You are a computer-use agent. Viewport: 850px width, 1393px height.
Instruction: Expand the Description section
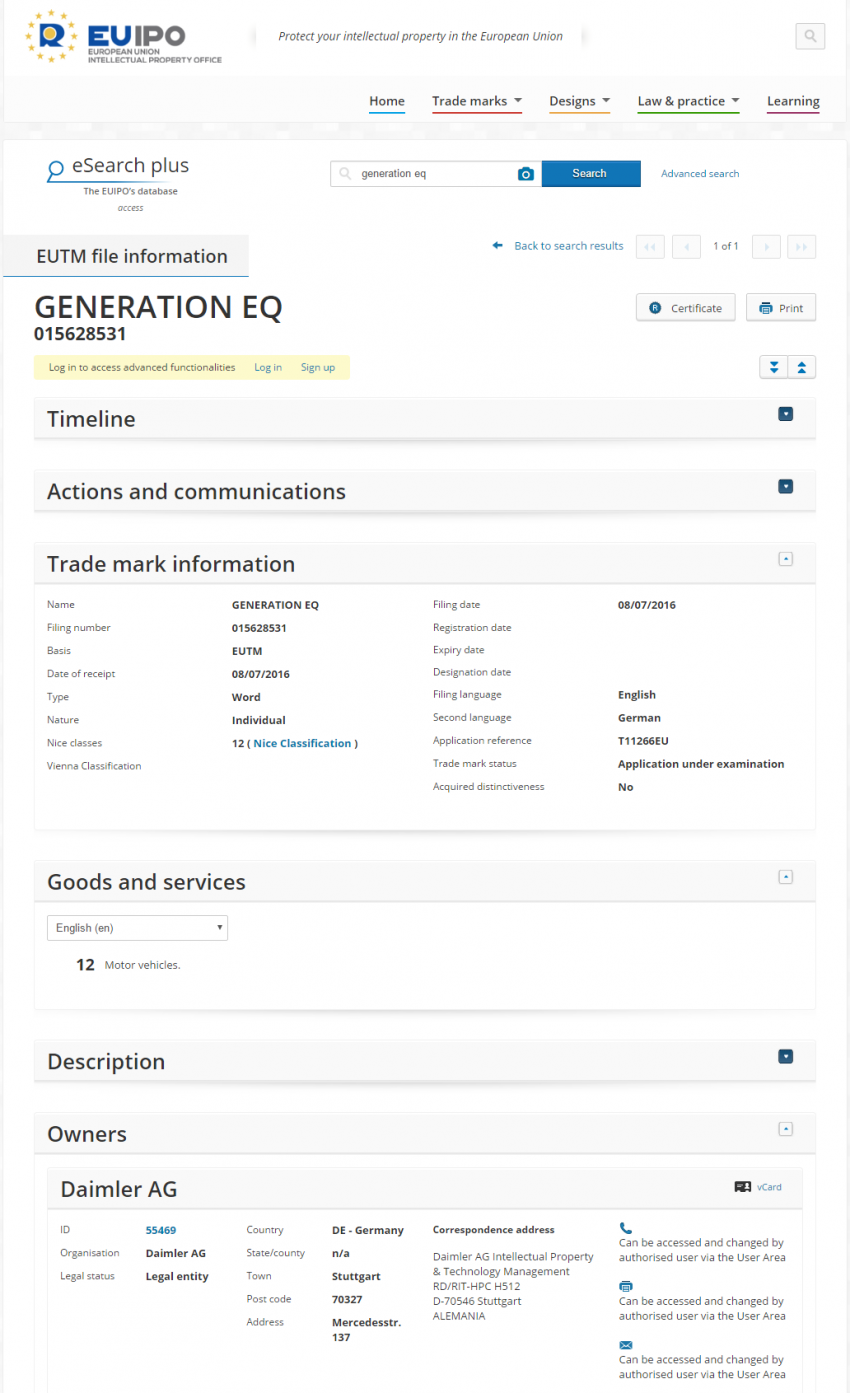pos(786,1056)
